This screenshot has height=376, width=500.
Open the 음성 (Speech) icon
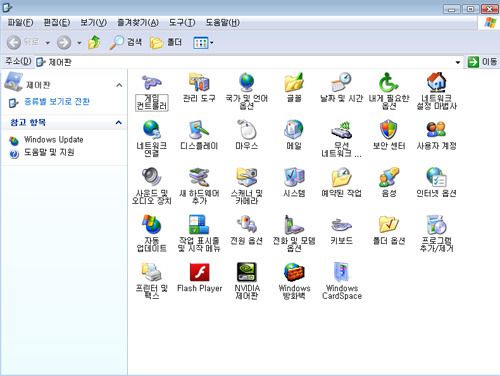389,177
